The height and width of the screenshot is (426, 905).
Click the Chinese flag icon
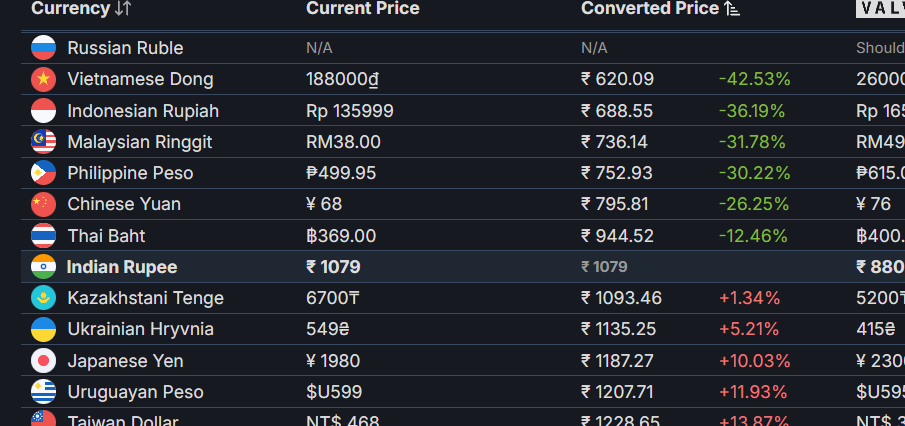click(x=43, y=204)
